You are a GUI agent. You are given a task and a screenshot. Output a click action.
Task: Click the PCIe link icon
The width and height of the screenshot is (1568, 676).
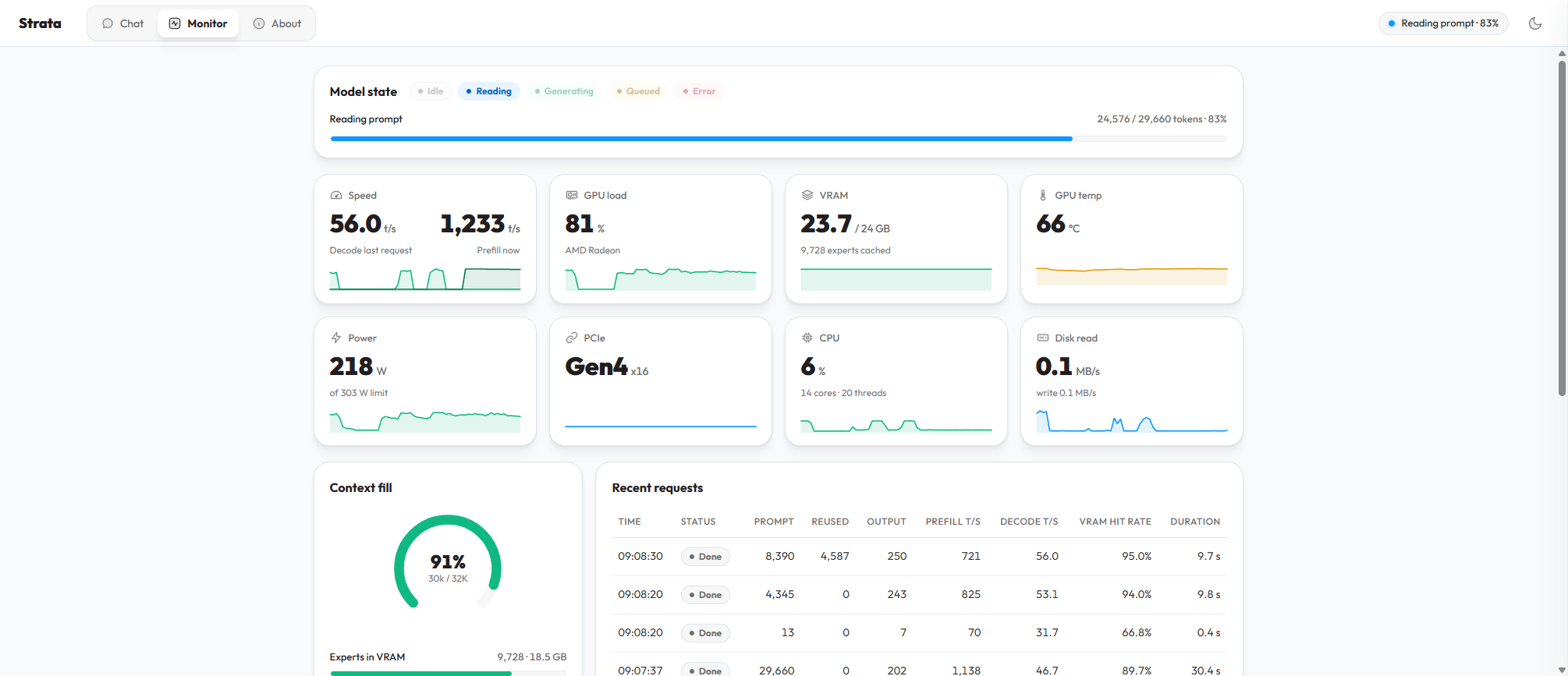572,338
